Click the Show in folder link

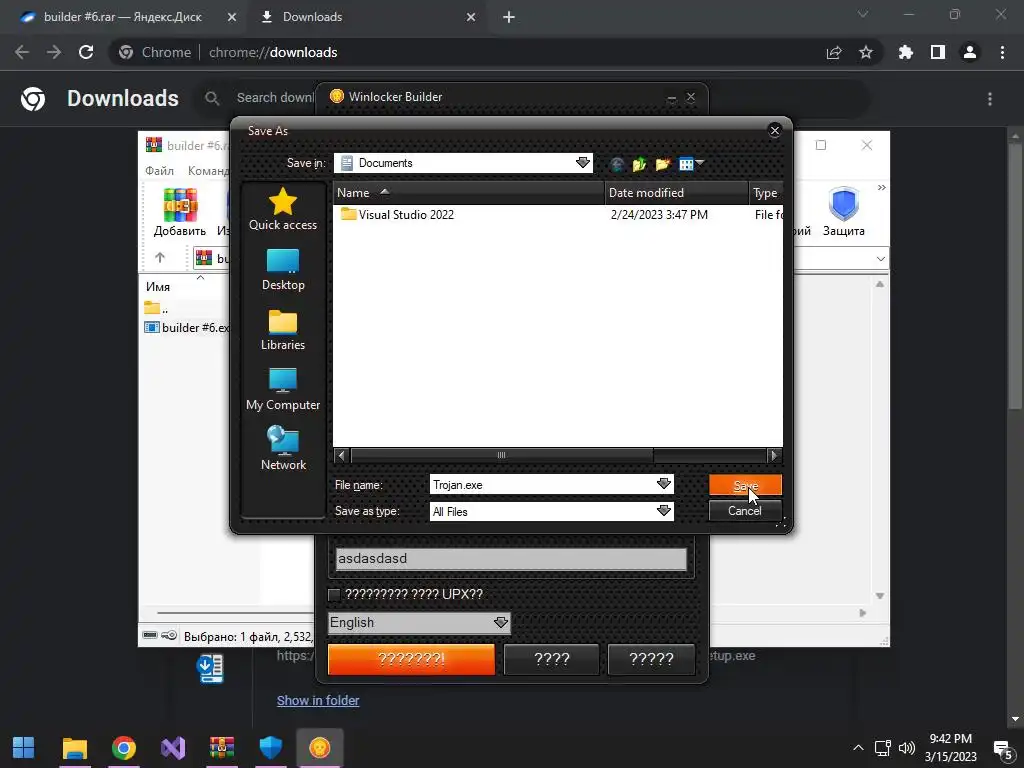click(x=318, y=700)
